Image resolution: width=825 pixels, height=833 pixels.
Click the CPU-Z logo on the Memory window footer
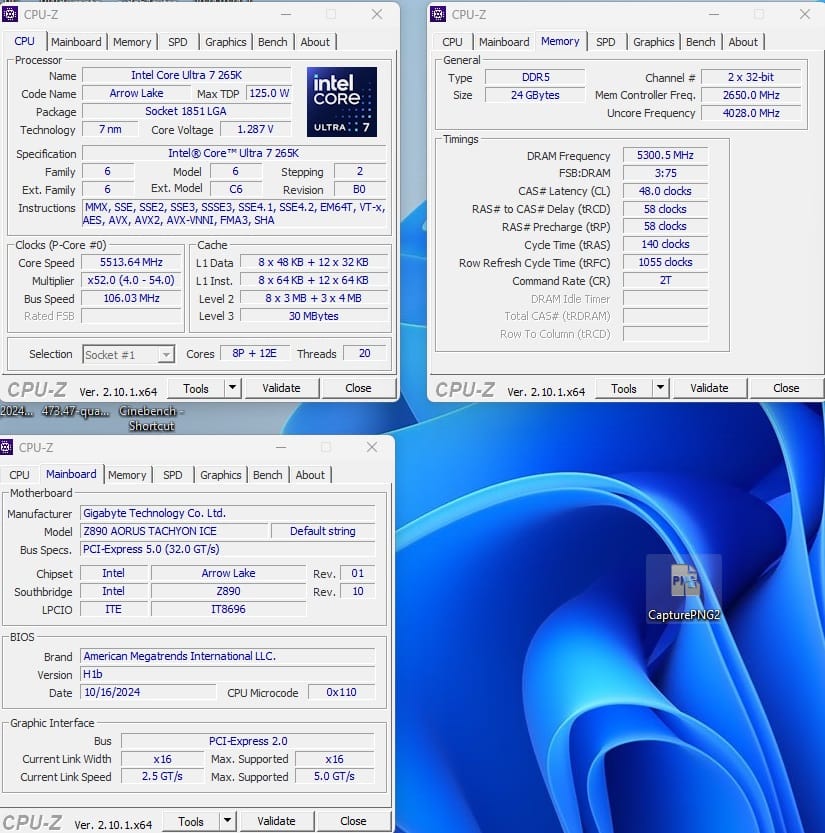(465, 388)
